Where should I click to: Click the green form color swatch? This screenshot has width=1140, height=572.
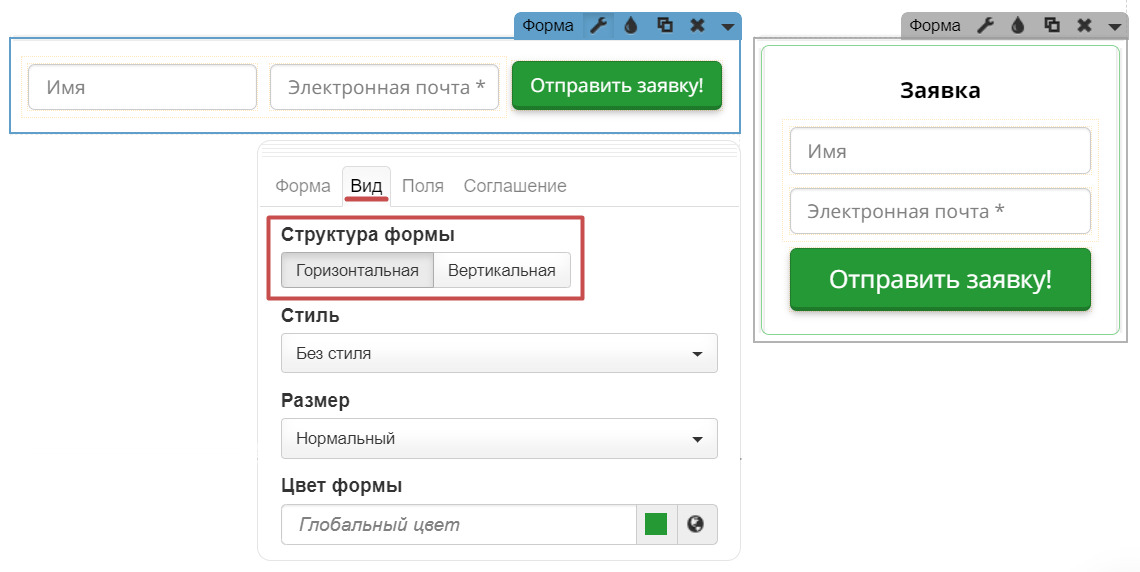(656, 524)
